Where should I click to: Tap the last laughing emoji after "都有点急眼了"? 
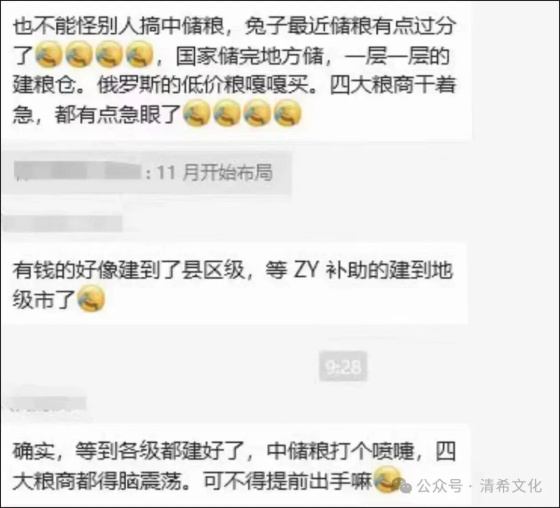click(288, 113)
